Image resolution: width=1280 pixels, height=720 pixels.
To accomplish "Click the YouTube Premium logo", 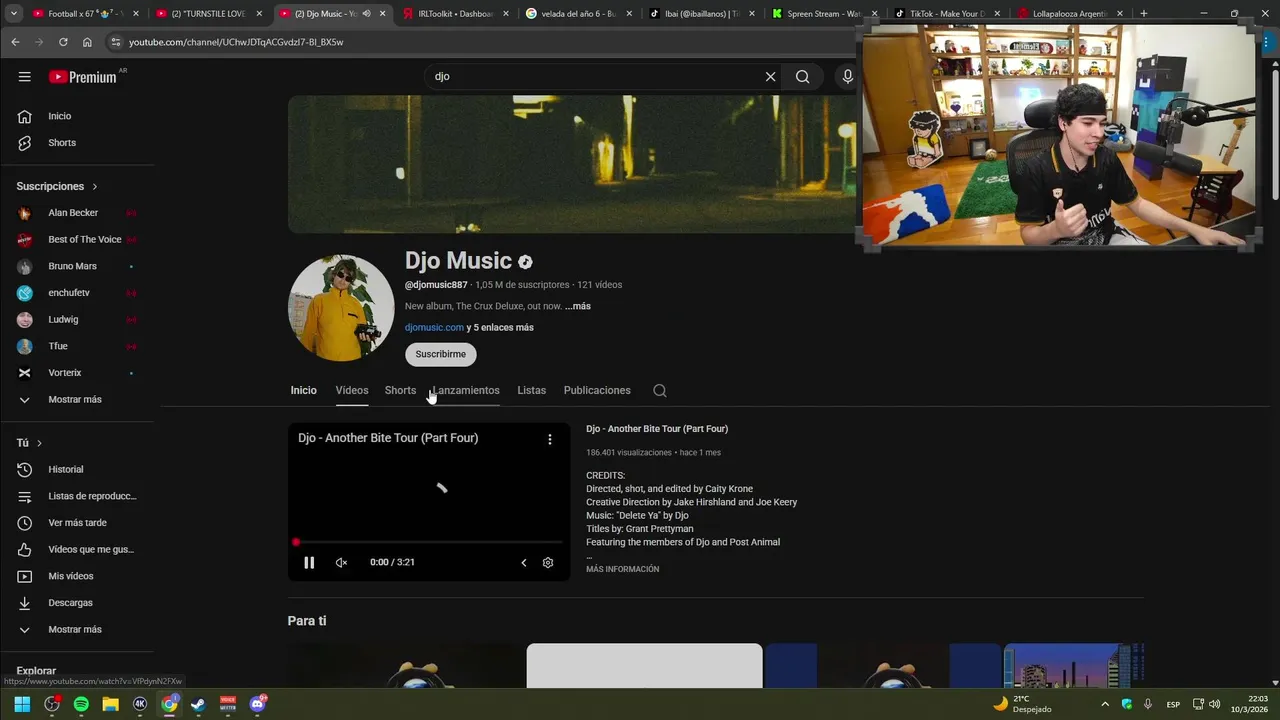I will coord(83,77).
